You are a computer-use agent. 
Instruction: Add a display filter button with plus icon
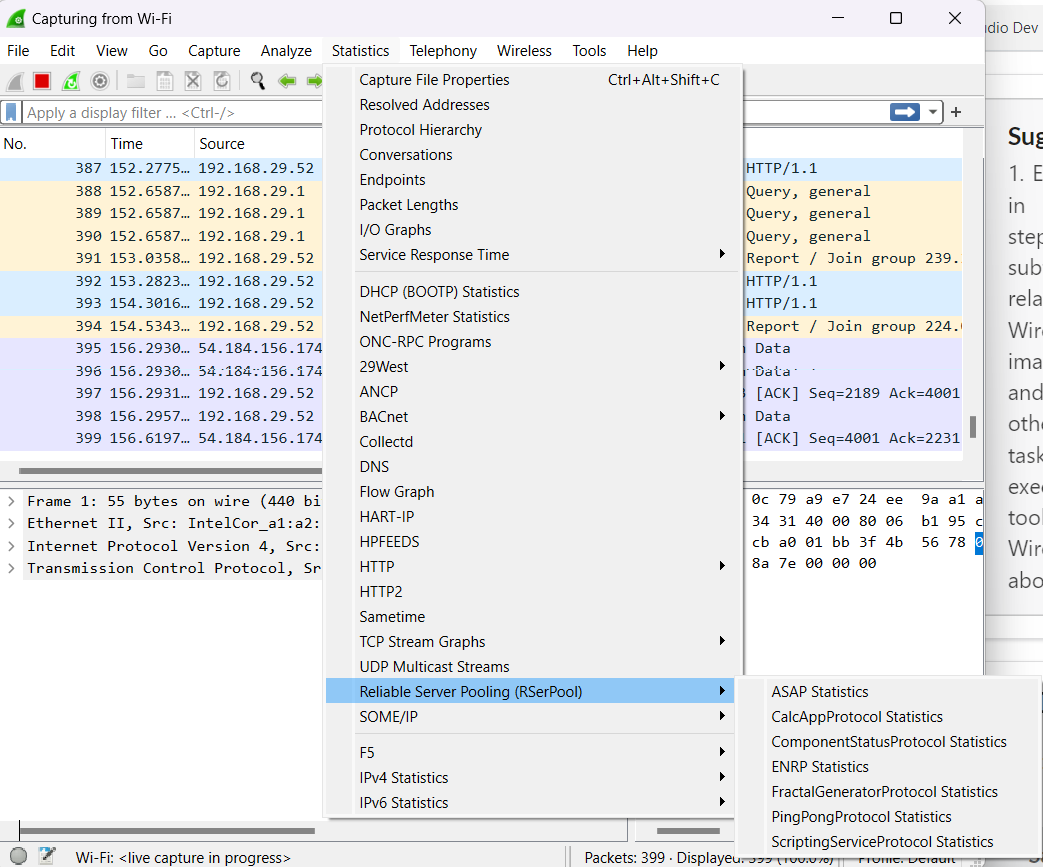point(956,112)
